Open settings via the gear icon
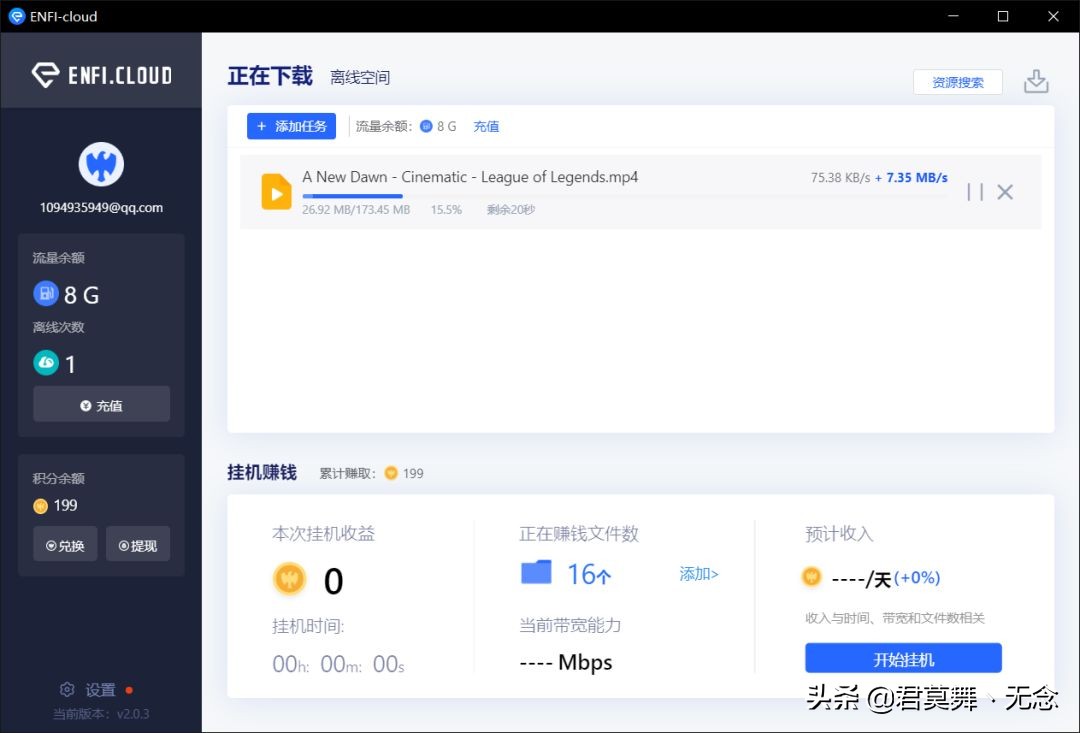The image size is (1080, 733). [x=67, y=688]
